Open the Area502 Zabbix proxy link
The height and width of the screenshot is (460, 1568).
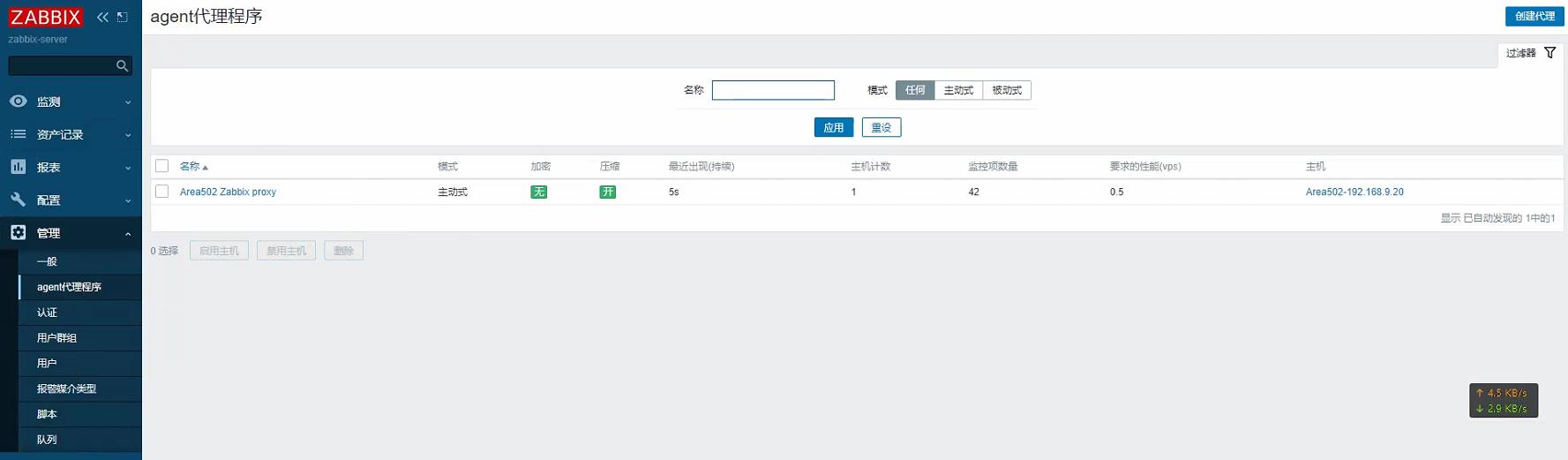point(228,192)
